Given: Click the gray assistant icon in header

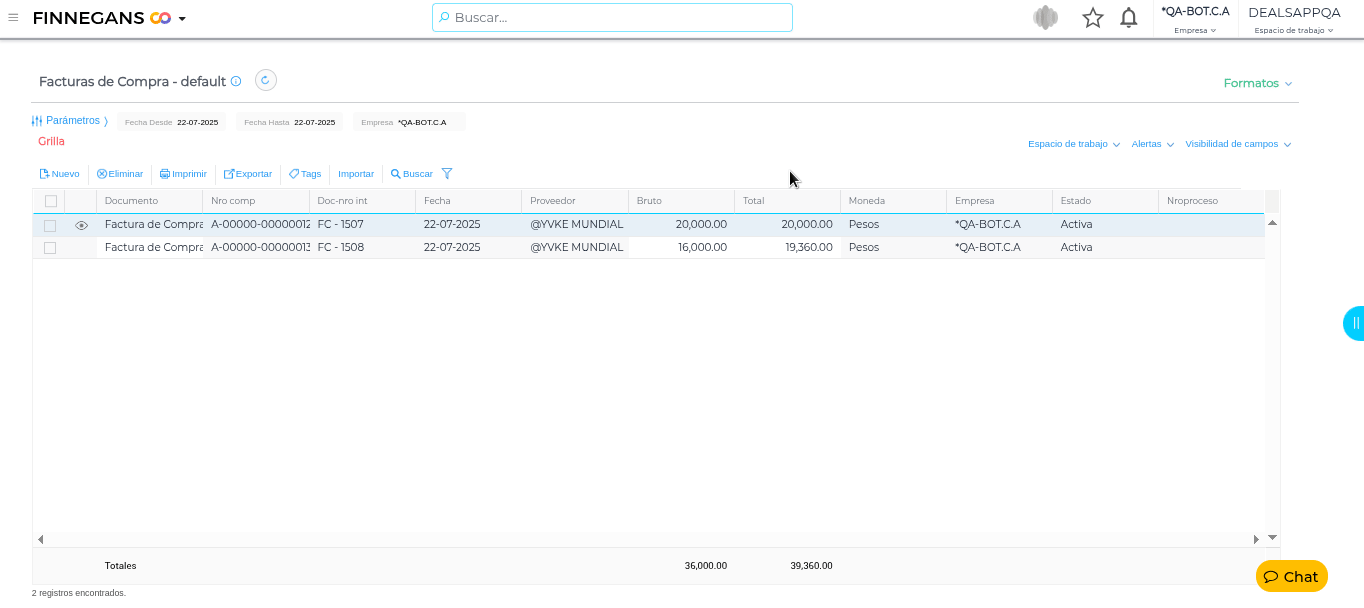Looking at the screenshot, I should point(1045,18).
